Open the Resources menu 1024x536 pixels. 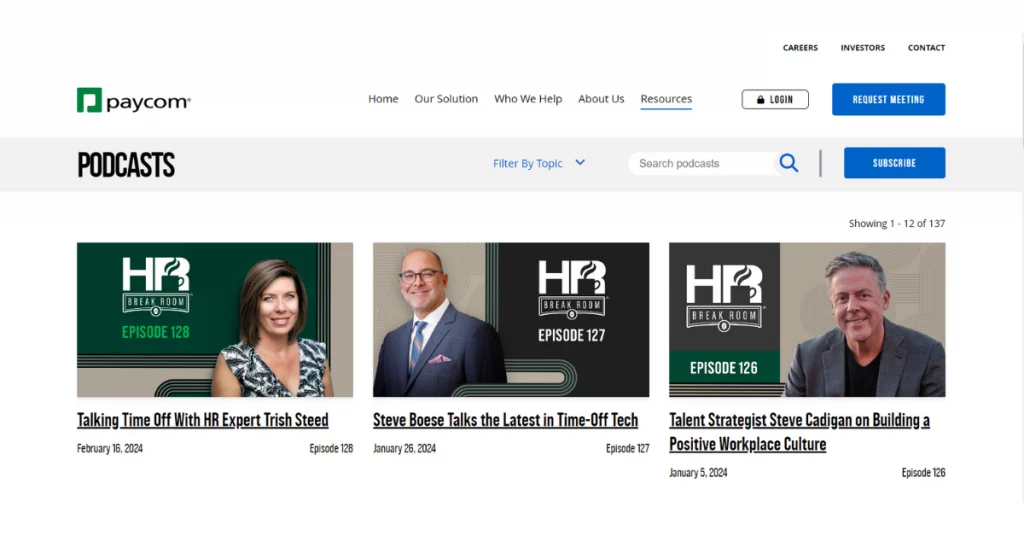(666, 99)
